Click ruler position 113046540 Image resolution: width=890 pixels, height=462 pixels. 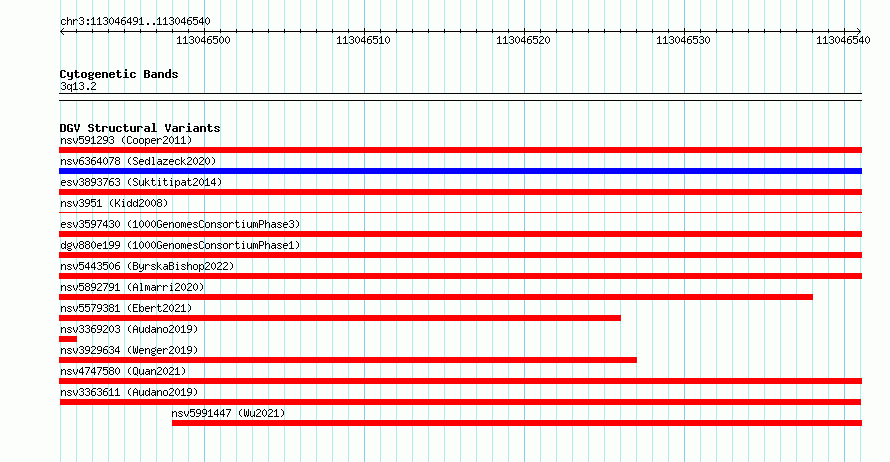tap(843, 40)
